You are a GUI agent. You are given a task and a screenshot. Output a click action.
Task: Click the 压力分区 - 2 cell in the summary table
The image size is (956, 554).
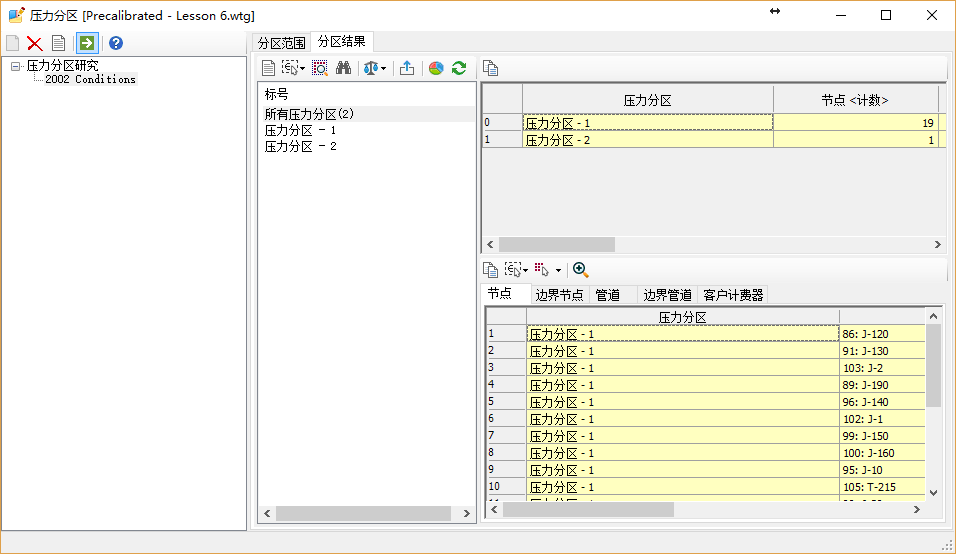pyautogui.click(x=647, y=140)
